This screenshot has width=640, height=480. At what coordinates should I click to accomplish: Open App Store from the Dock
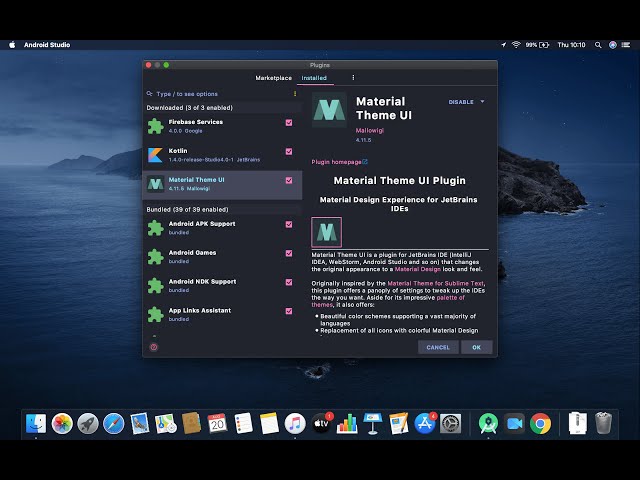(425, 423)
